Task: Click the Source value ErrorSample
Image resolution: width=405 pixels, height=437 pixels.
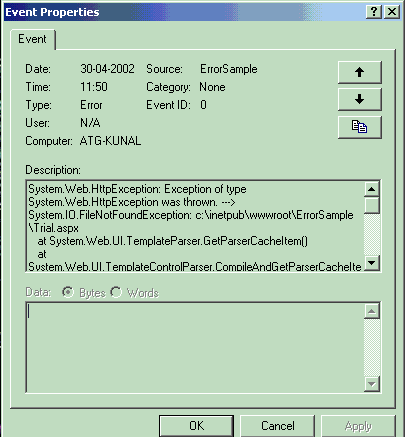Action: tap(229, 69)
